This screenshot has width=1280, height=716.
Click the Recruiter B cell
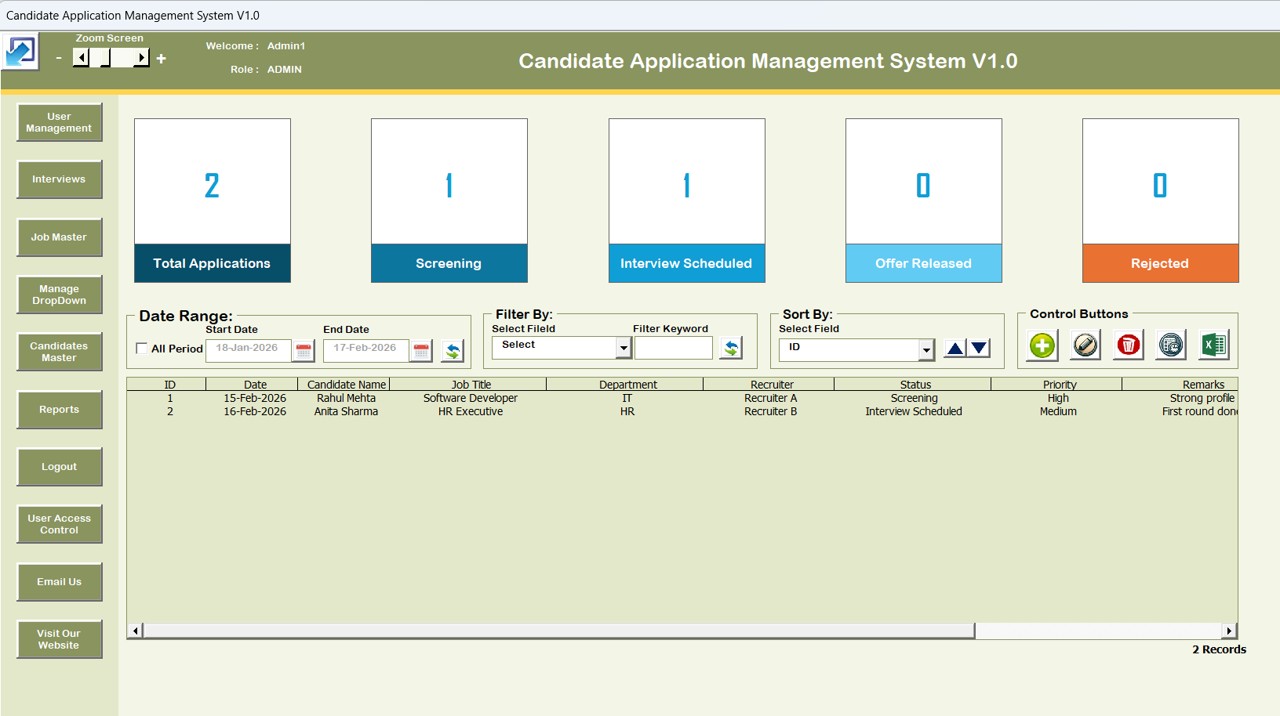[771, 411]
